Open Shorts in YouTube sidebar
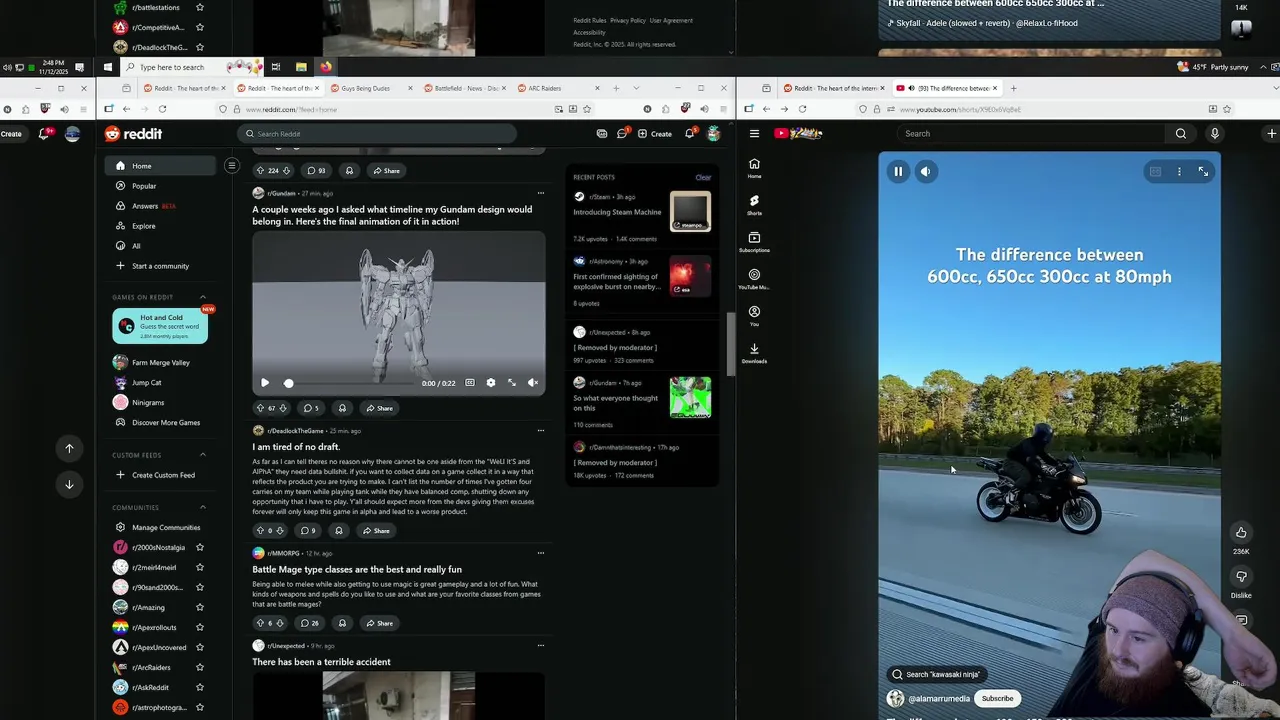 (754, 205)
